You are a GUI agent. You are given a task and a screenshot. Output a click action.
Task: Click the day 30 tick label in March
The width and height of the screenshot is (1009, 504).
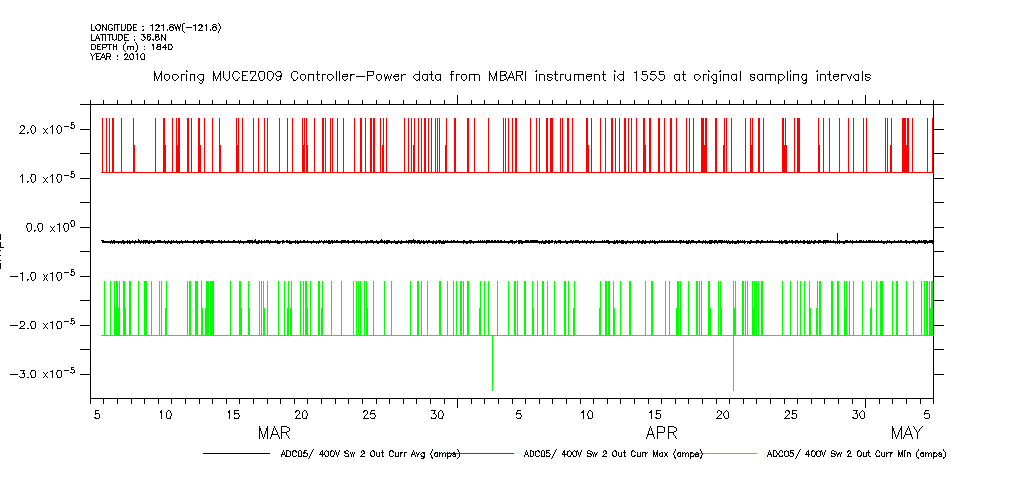pyautogui.click(x=437, y=414)
